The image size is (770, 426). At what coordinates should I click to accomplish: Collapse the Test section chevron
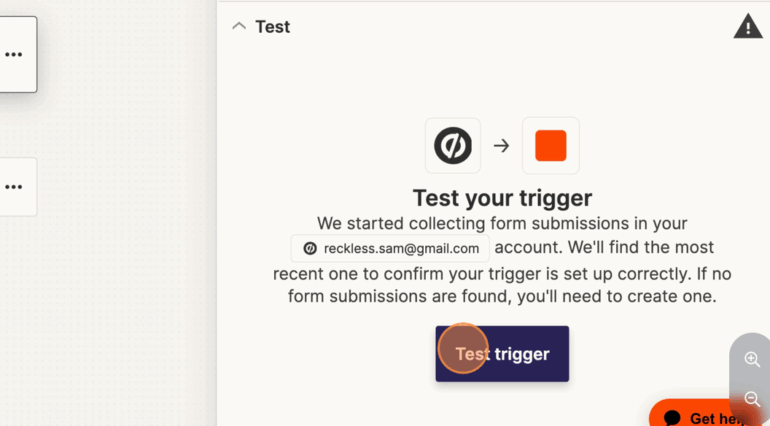(238, 27)
